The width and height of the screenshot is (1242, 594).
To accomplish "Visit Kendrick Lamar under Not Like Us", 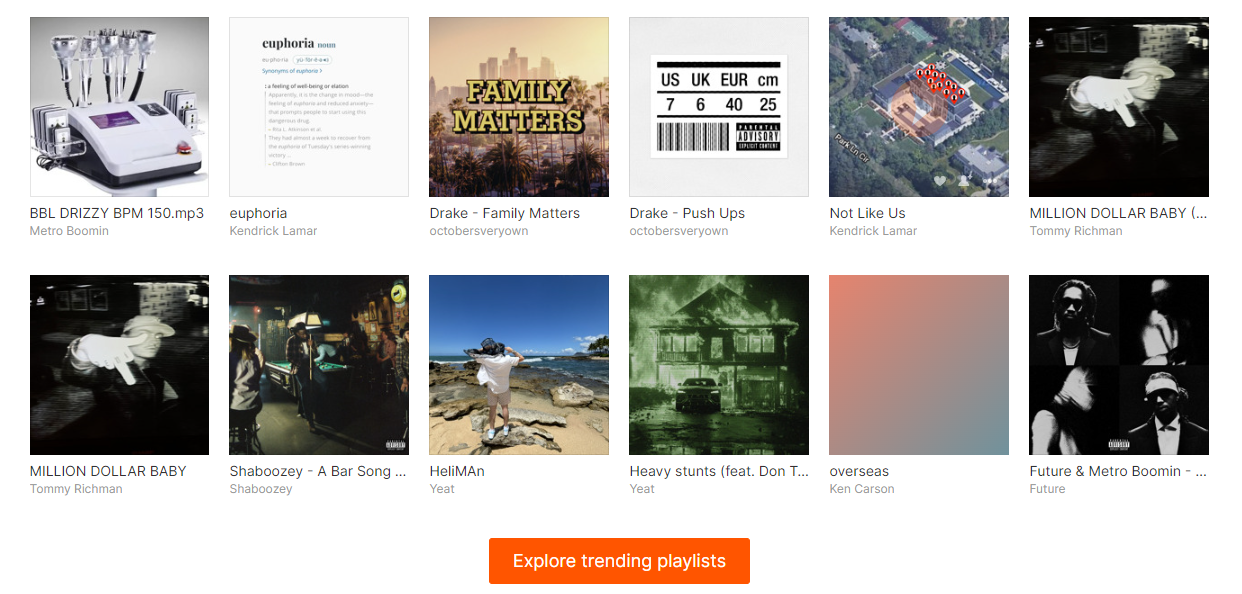I will point(873,231).
